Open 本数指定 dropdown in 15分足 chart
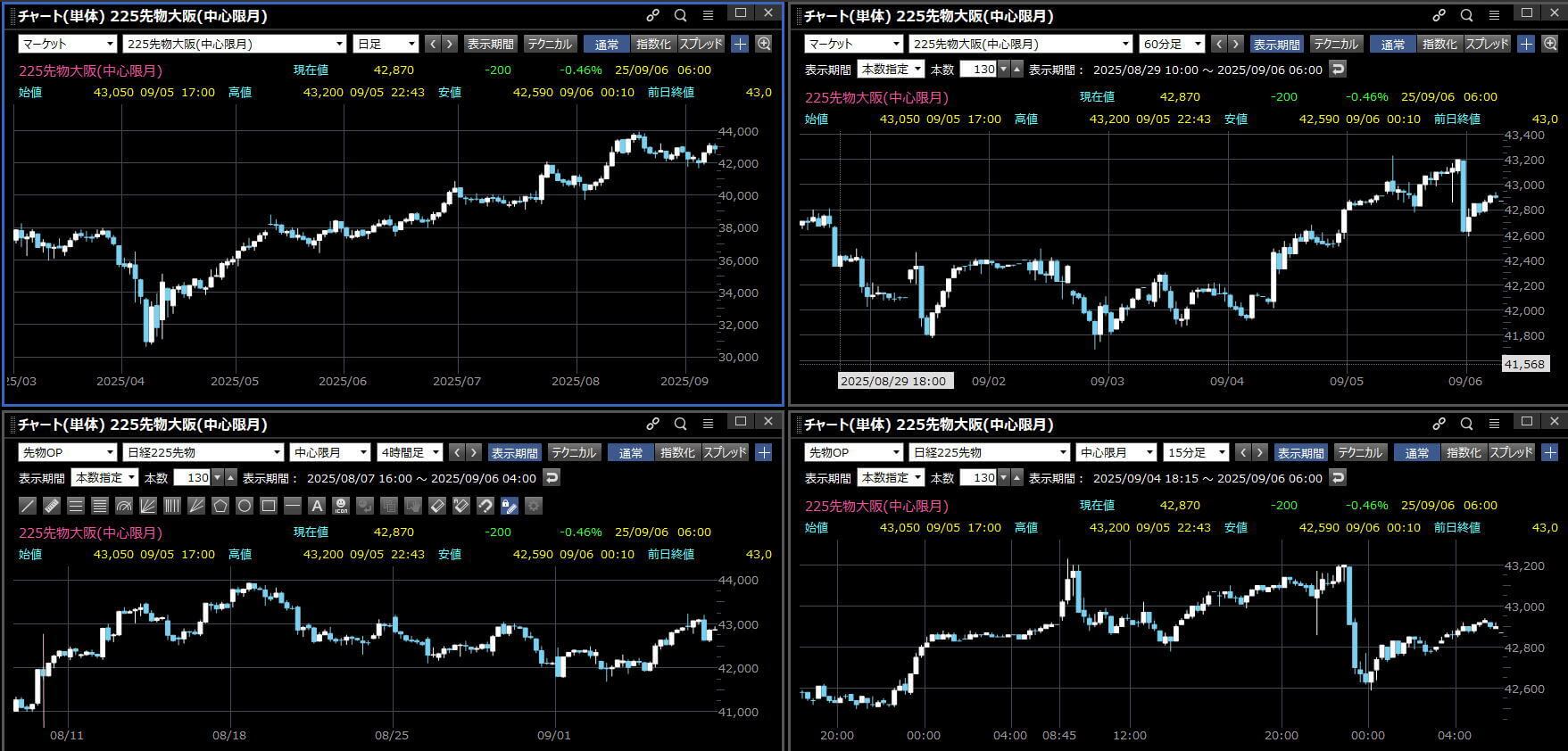 (x=891, y=477)
